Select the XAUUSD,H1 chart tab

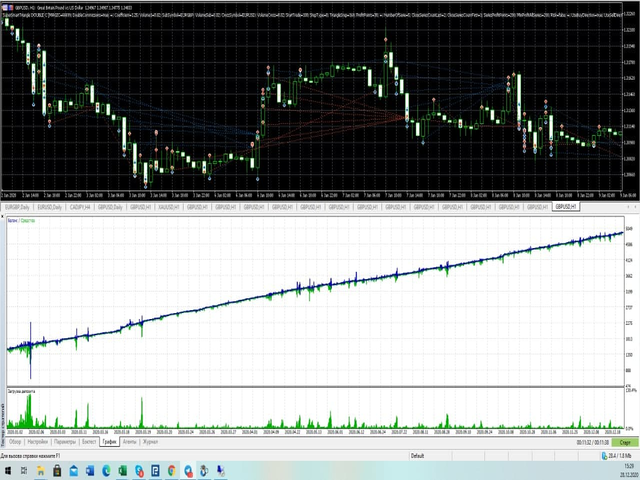[169, 207]
